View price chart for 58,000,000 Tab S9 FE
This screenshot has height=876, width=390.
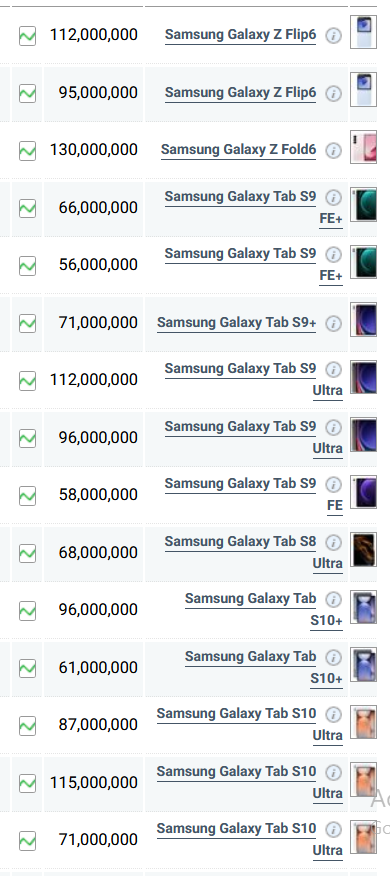[x=27, y=496]
